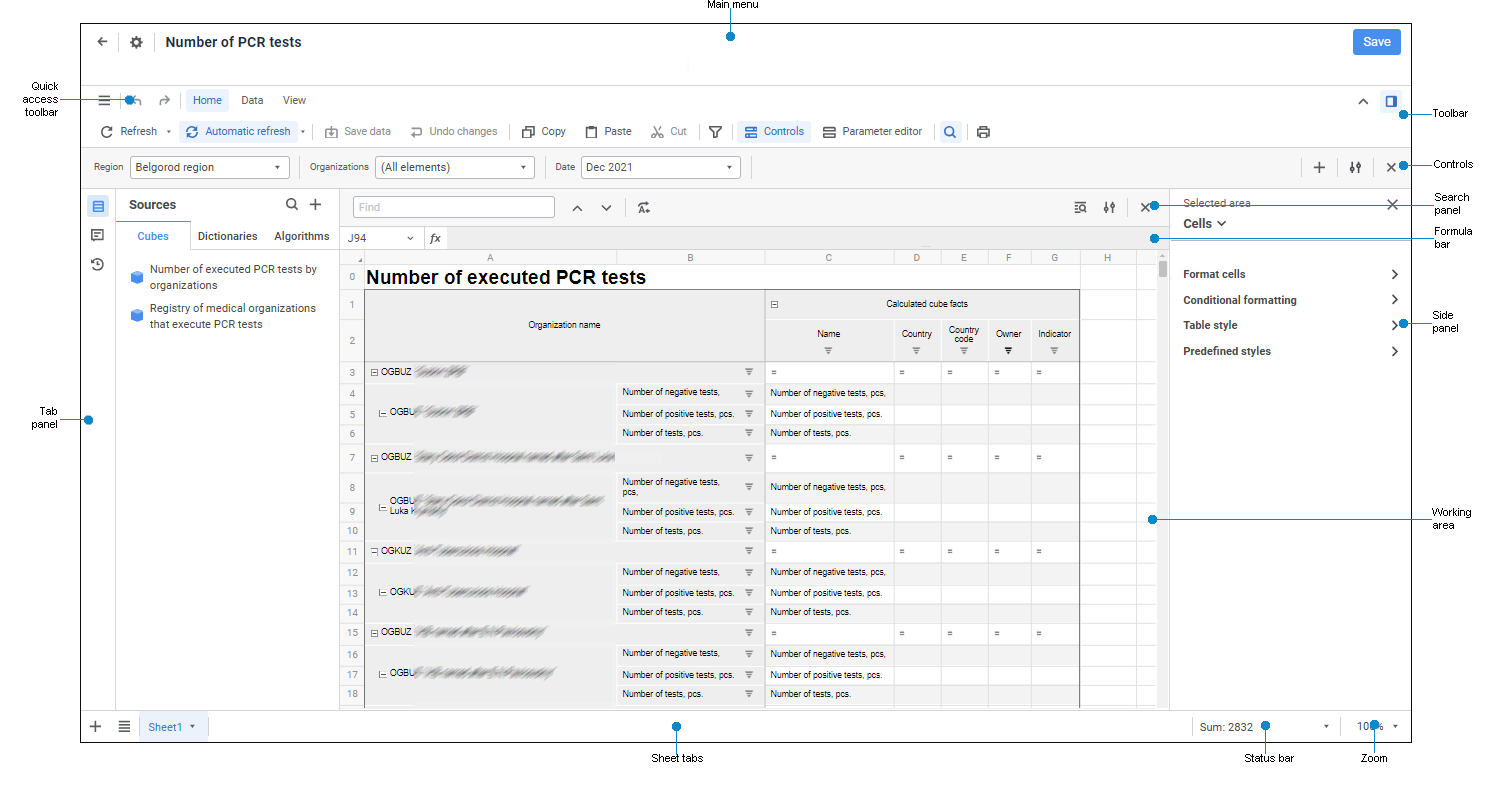Screen dimensions: 1497x788
Task: Click the Owner column filter icon
Action: click(x=1008, y=351)
